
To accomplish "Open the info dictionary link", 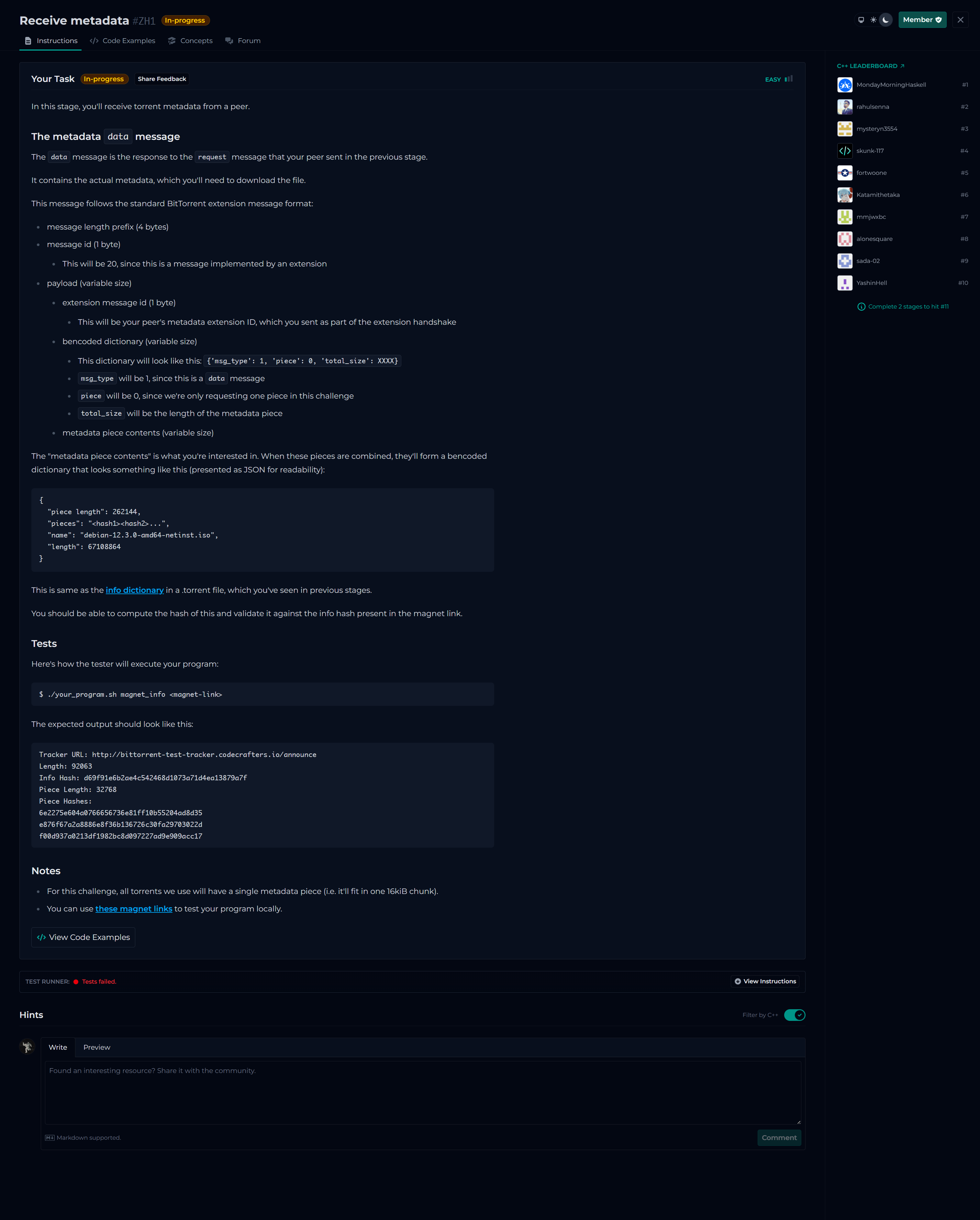I will tap(135, 590).
